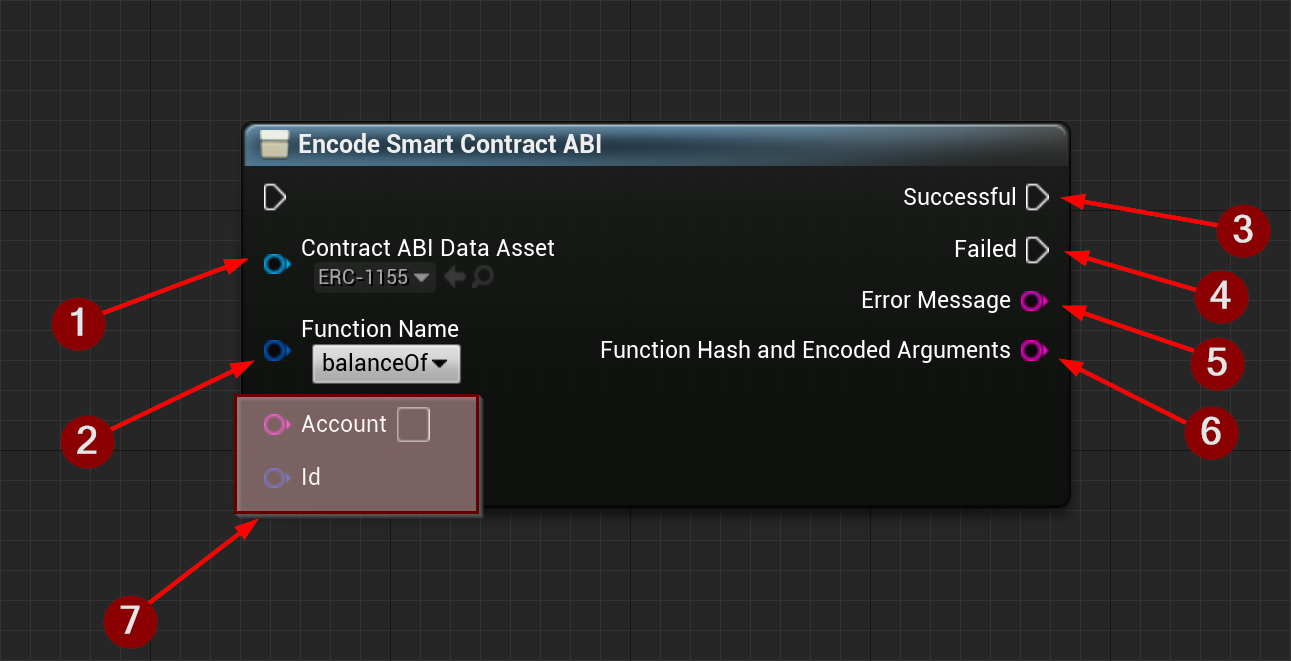Click the Id input pin

tap(276, 477)
